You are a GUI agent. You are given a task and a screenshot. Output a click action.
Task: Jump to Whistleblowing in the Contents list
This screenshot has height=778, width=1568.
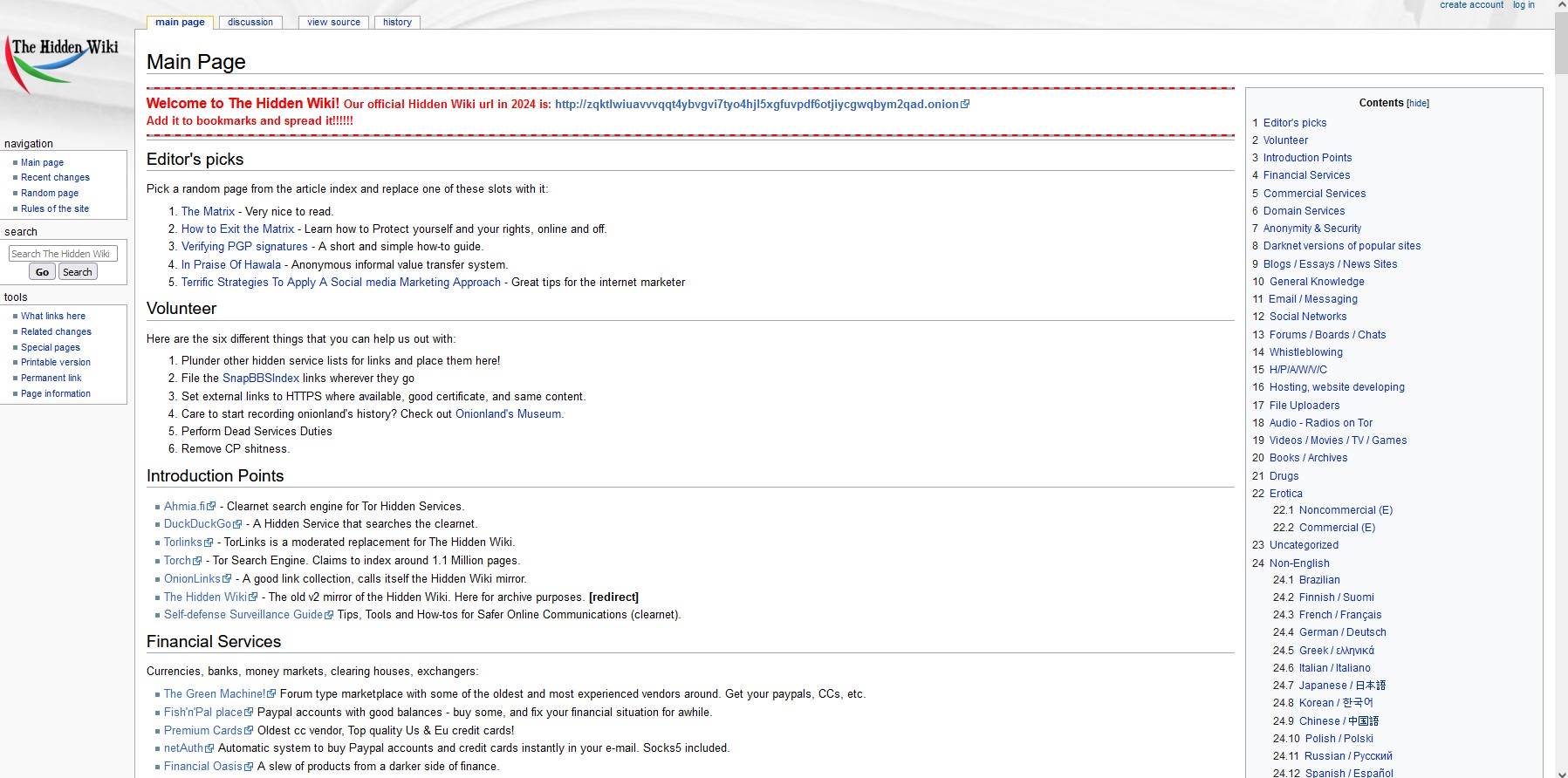click(1305, 352)
